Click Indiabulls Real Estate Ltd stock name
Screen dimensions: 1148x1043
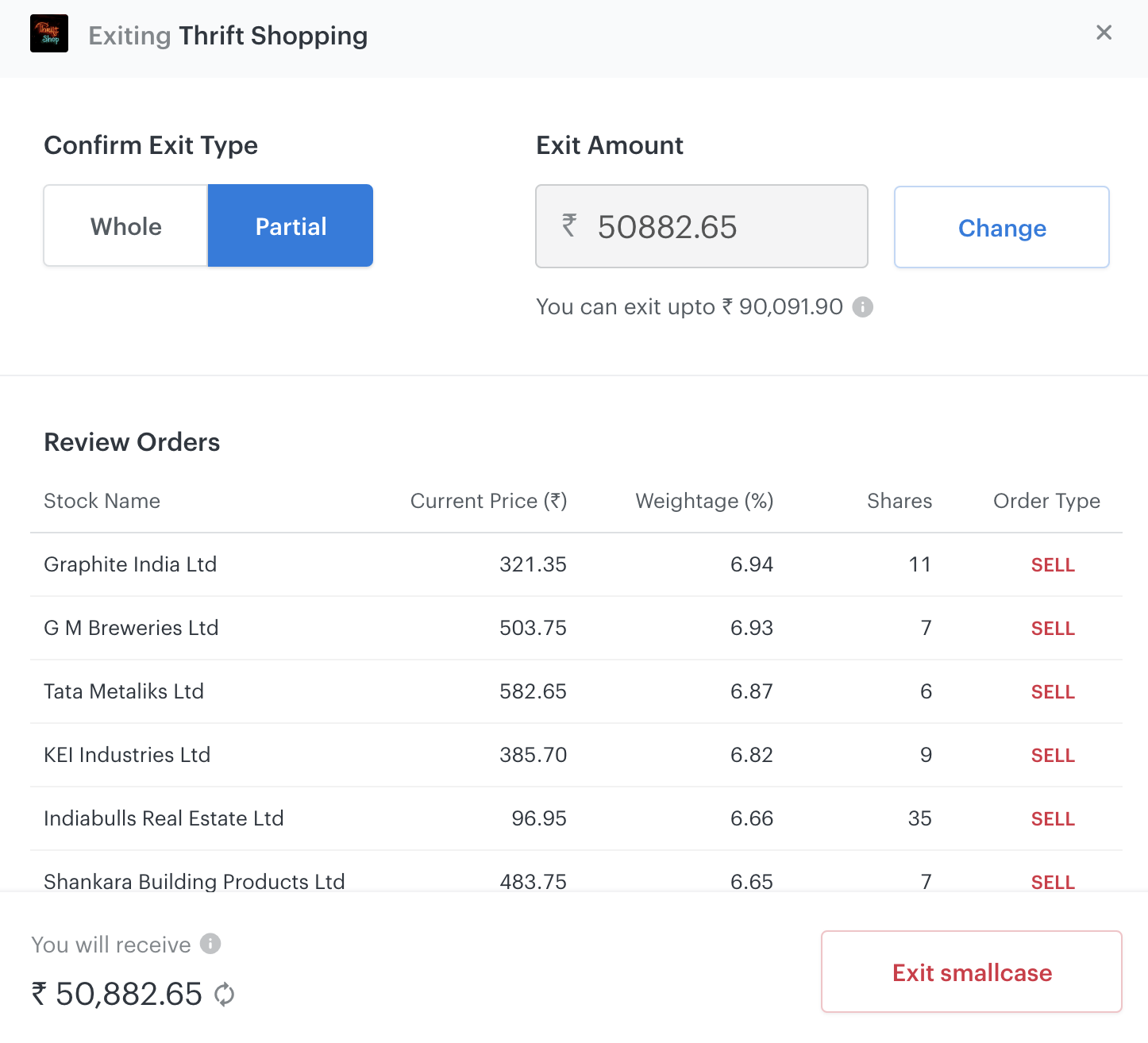pyautogui.click(x=164, y=818)
